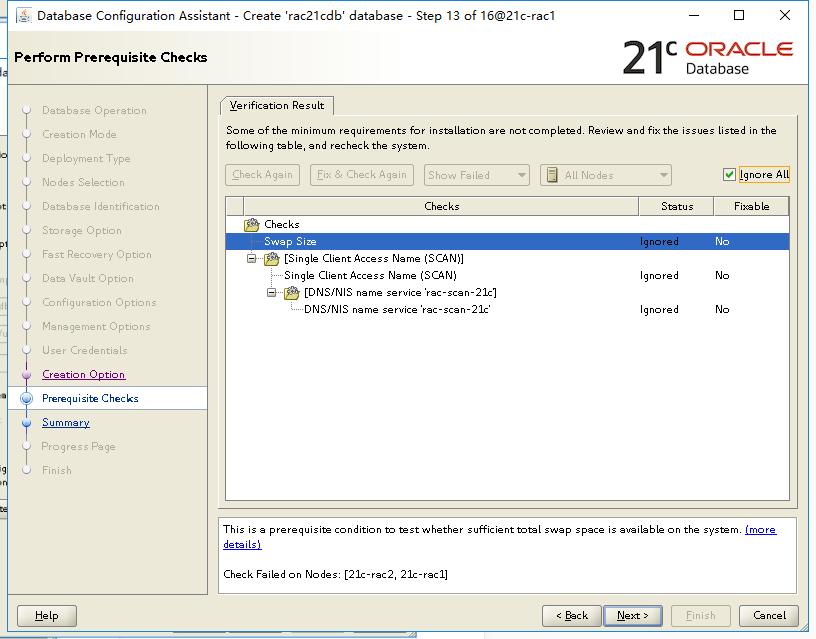
Task: Click the Creation Option step bullet
Action: (27, 375)
